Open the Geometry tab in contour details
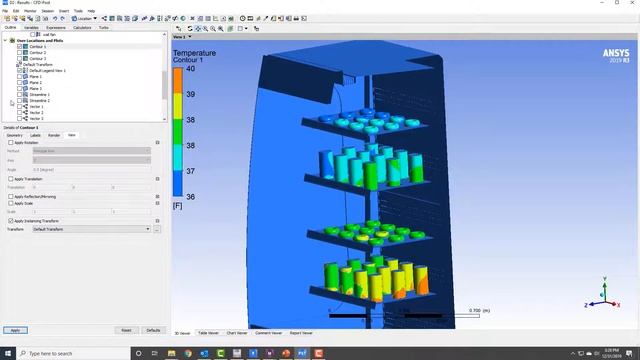The height and width of the screenshot is (360, 640). point(15,135)
